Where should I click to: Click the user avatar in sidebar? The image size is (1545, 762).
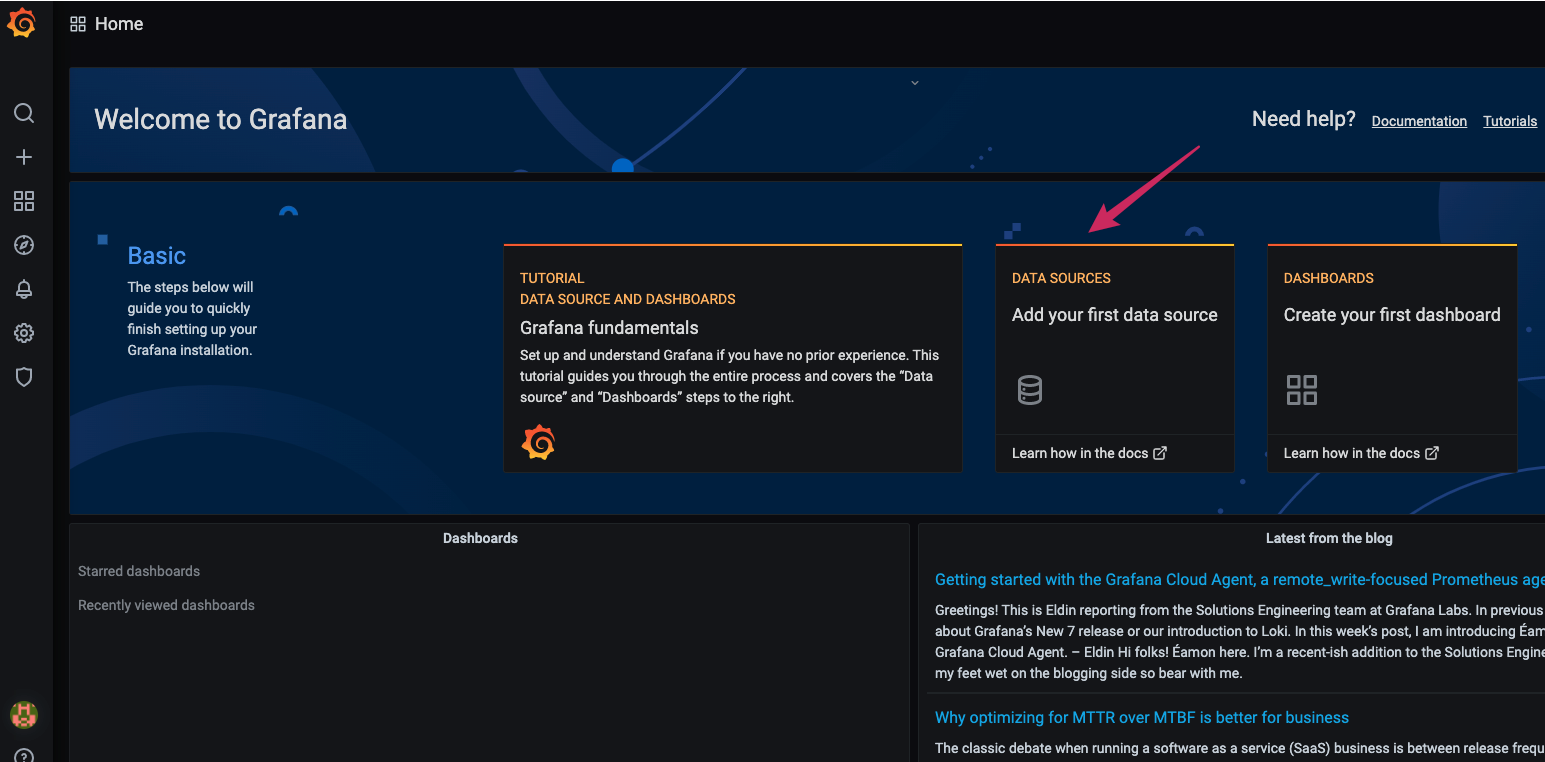tap(24, 714)
